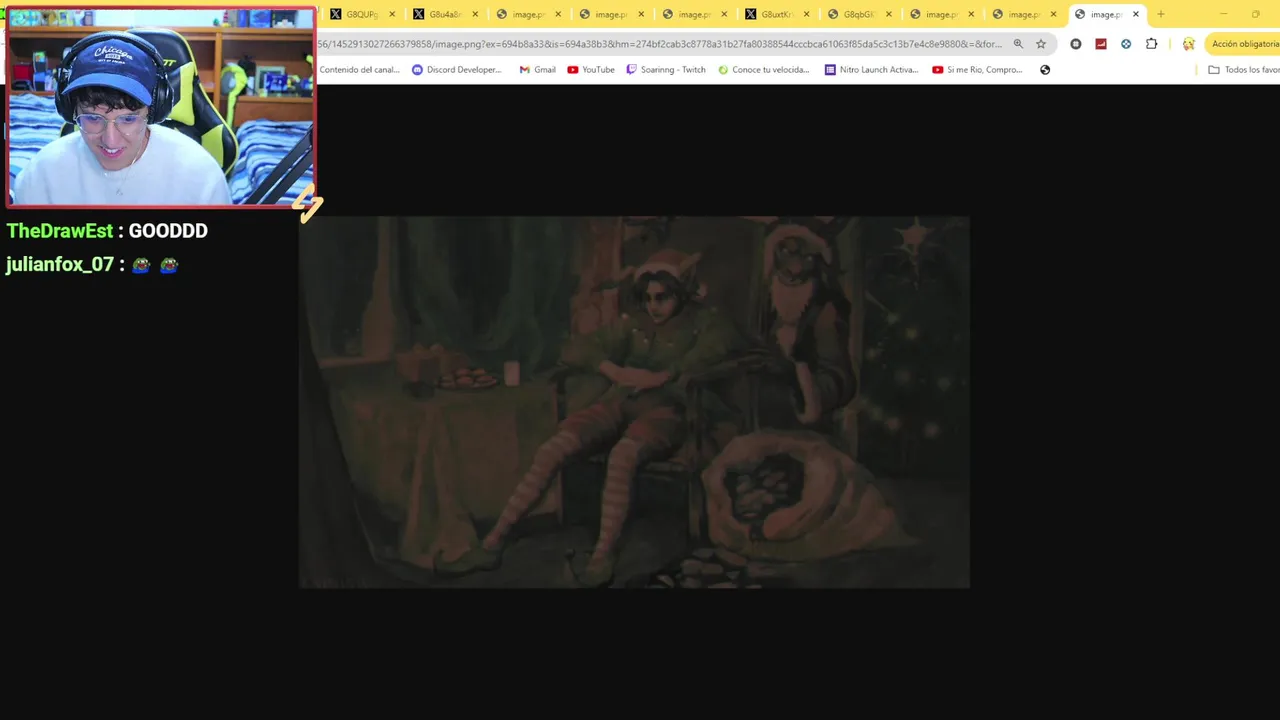
Task: Focus the image.png URL address bar
Action: click(x=660, y=44)
